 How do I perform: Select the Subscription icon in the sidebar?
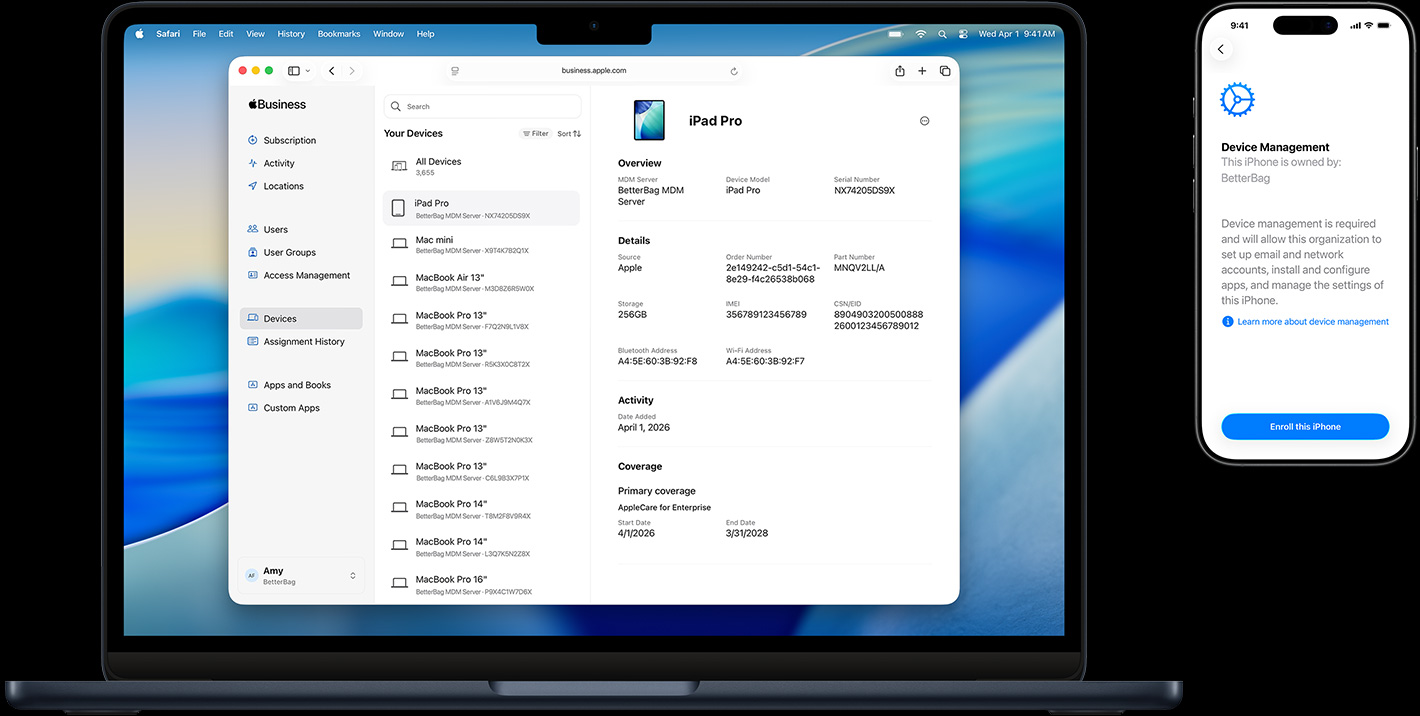point(250,140)
